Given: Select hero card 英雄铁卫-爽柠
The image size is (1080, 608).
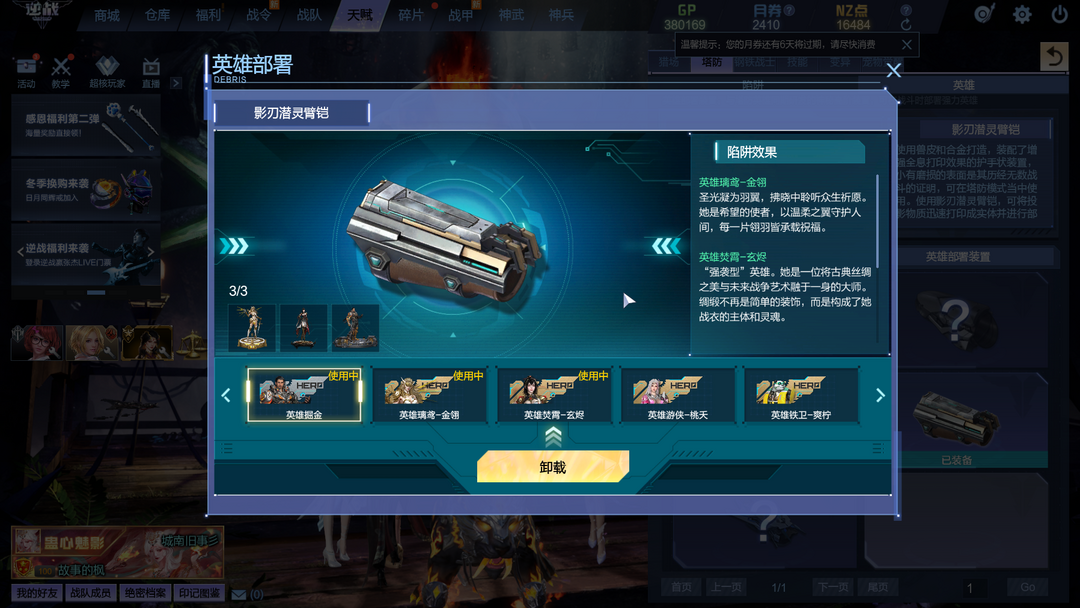Looking at the screenshot, I should point(801,395).
